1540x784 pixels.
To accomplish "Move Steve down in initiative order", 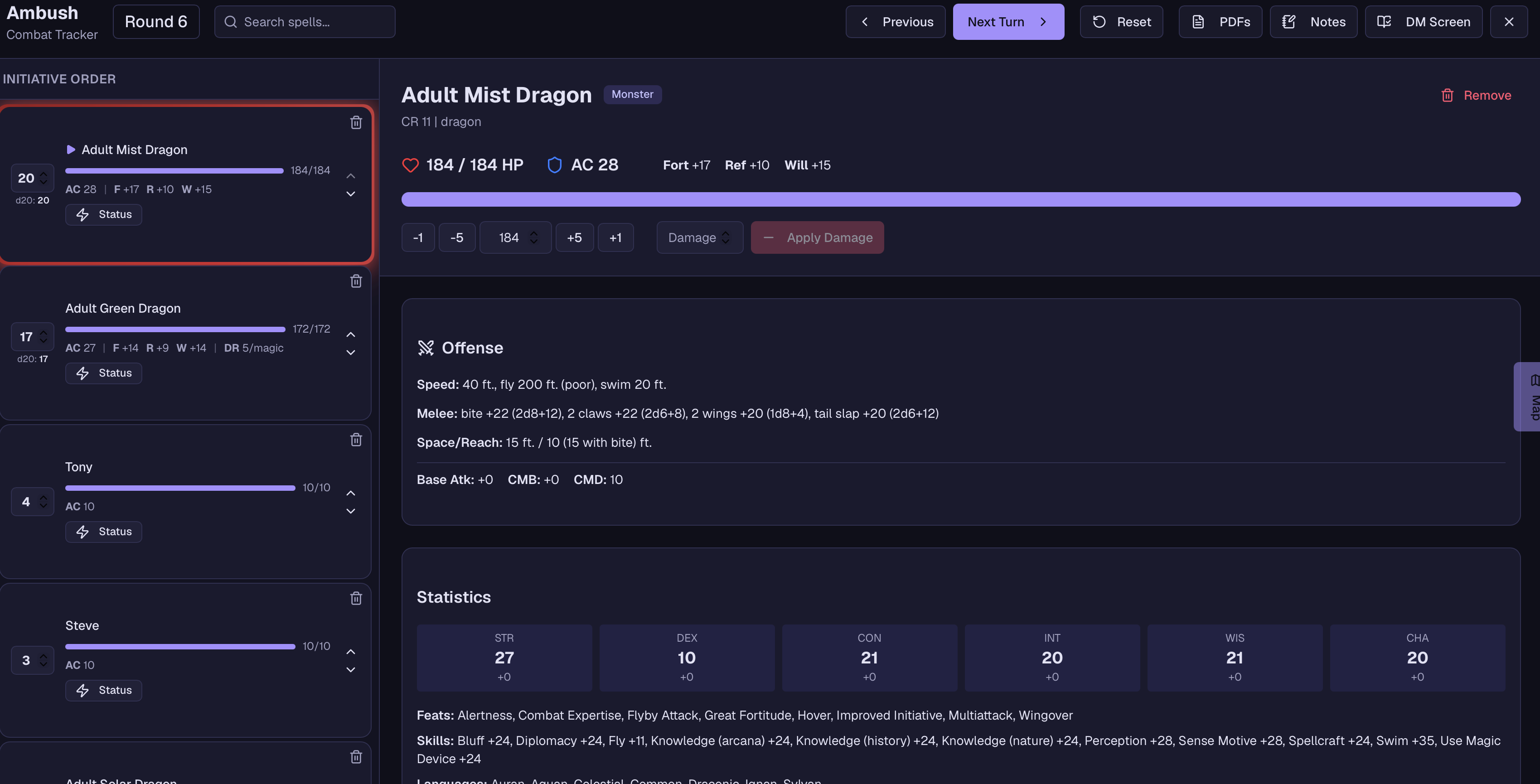I will [351, 670].
